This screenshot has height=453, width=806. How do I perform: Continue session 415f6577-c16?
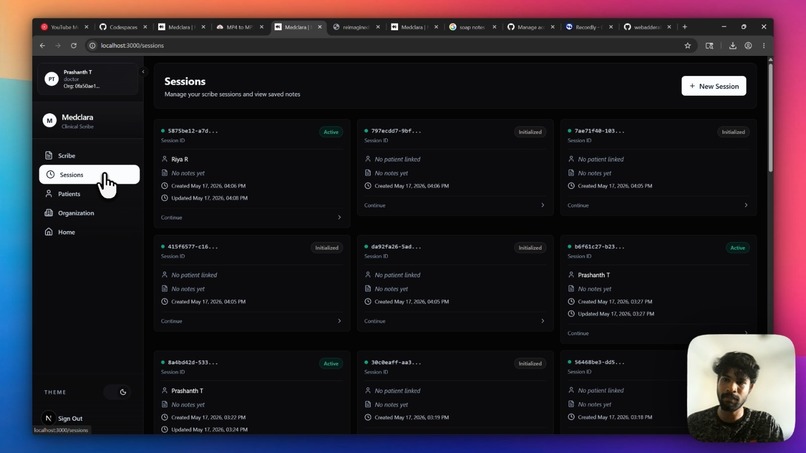click(172, 321)
